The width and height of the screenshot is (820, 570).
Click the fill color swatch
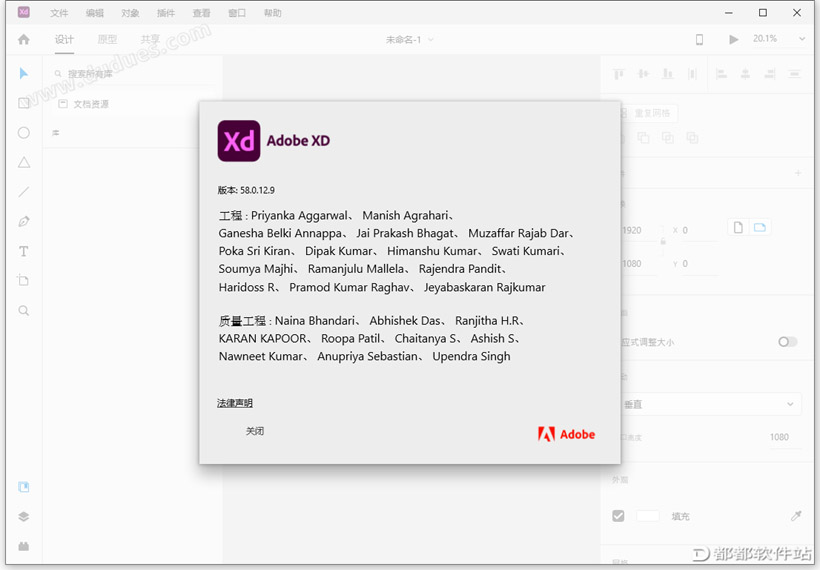point(647,516)
